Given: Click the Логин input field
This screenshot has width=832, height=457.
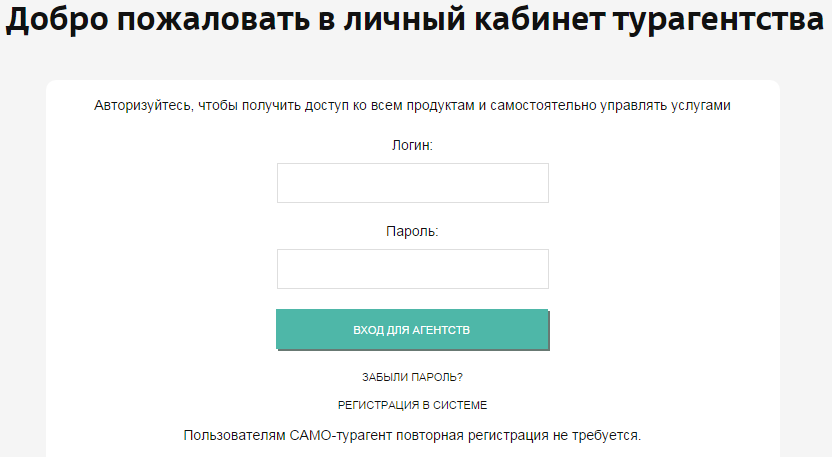Looking at the screenshot, I should coord(412,183).
